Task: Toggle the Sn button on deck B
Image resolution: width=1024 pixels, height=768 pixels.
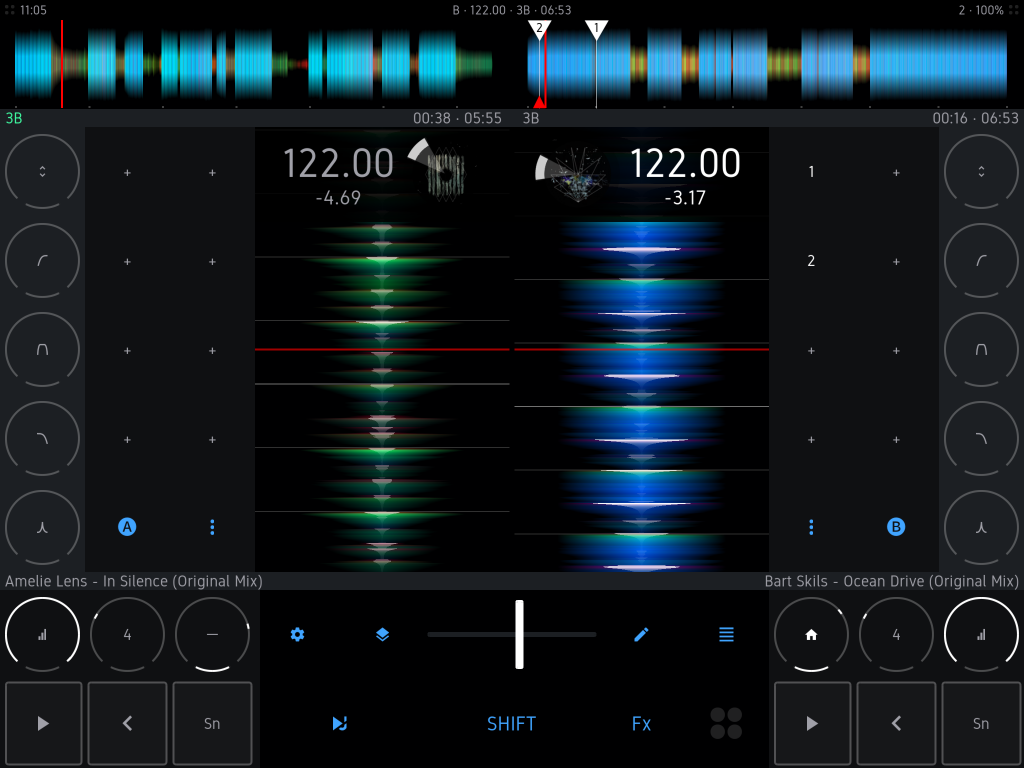Action: 981,724
